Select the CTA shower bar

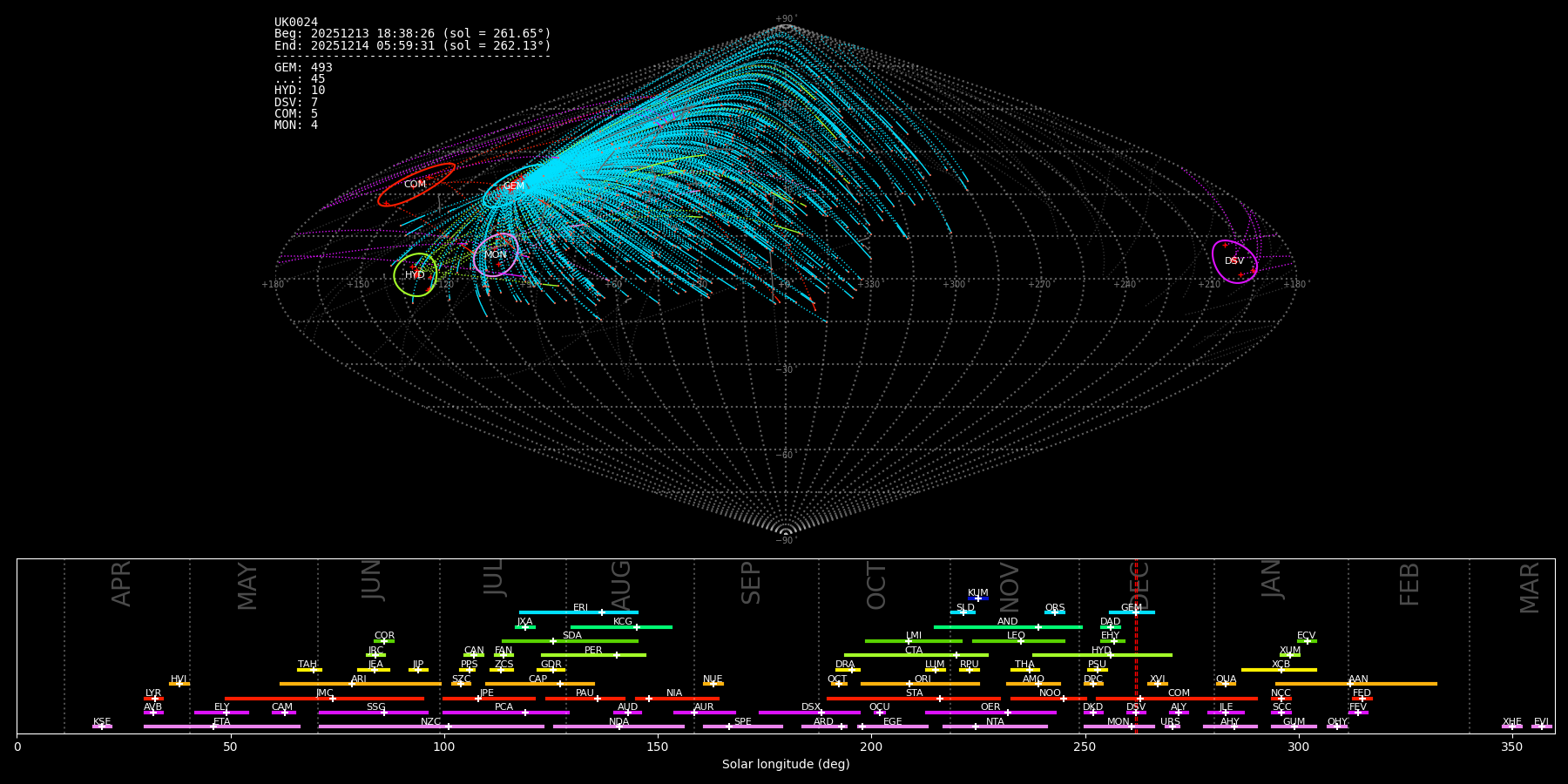(916, 655)
